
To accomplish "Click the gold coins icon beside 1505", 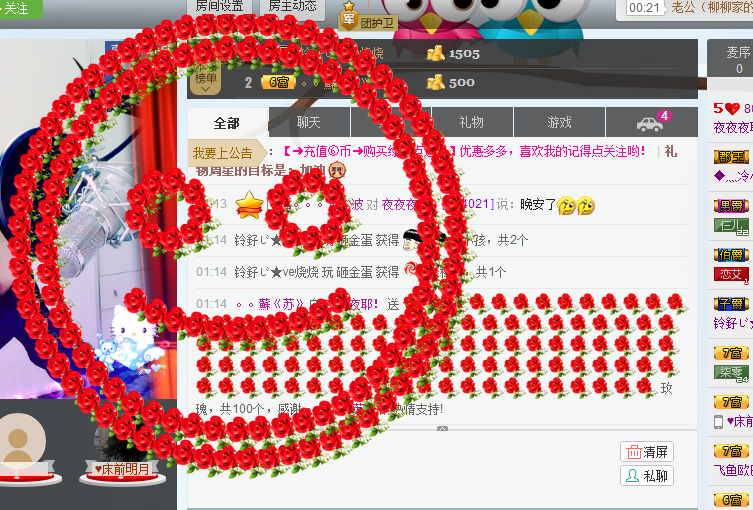I will 435,53.
